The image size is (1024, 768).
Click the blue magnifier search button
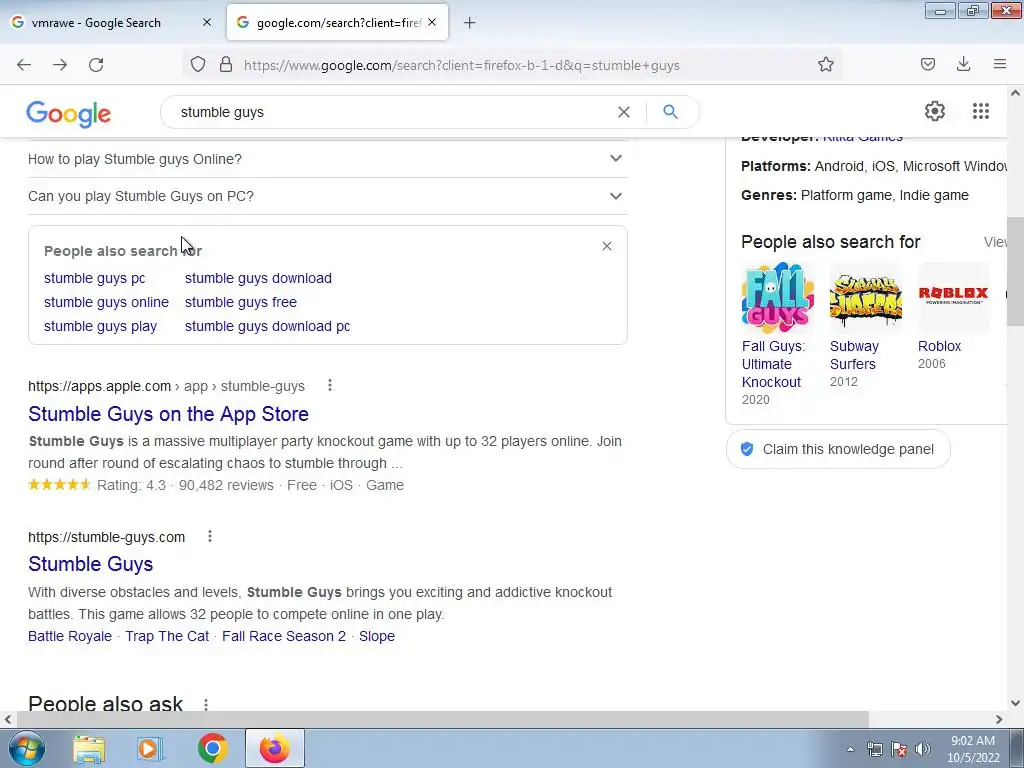coord(670,112)
